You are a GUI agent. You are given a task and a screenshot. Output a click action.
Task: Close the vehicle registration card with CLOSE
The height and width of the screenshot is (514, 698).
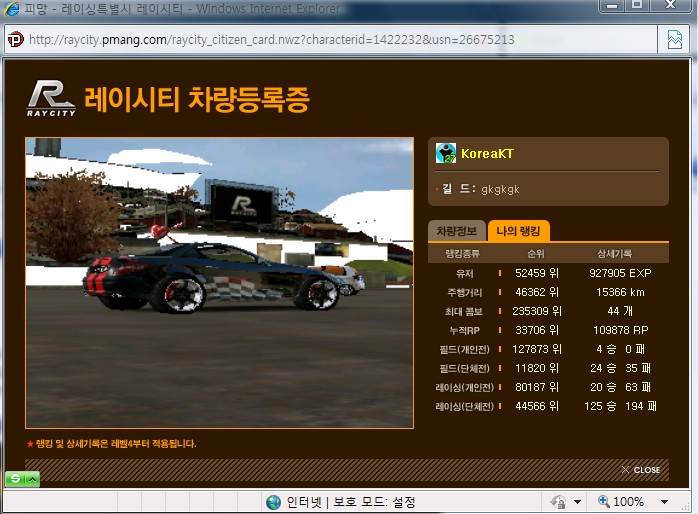(x=641, y=469)
